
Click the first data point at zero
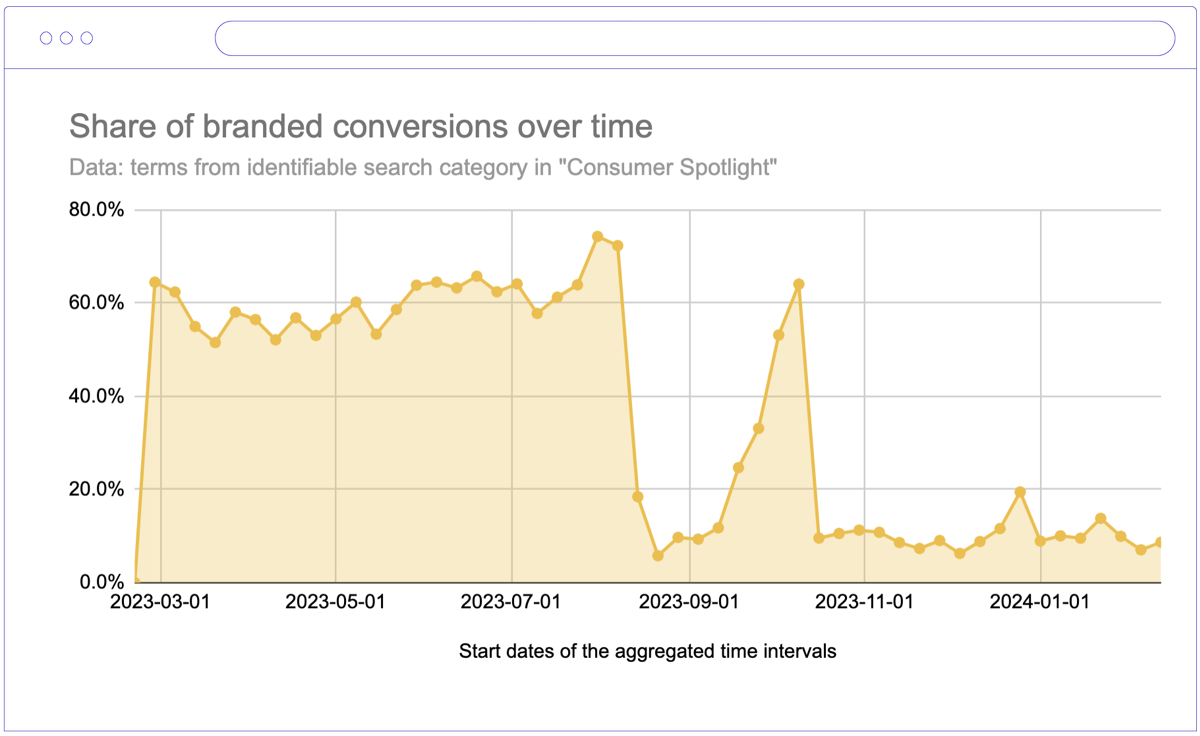point(135,581)
